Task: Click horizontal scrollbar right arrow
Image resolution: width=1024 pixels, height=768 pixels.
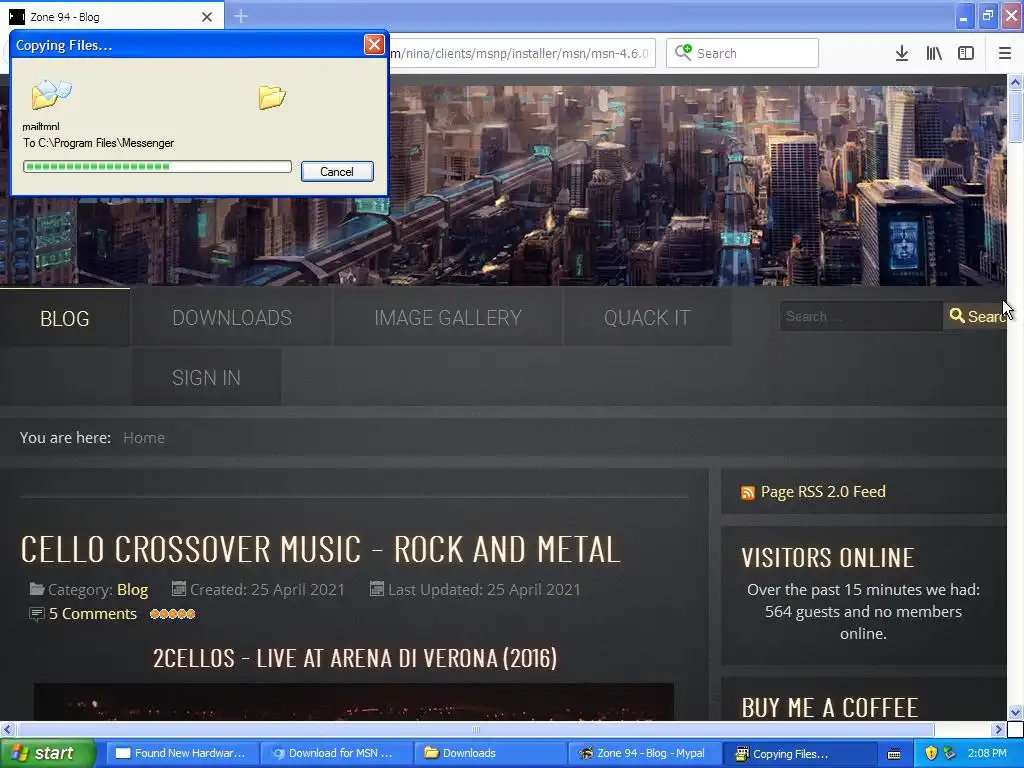Action: pyautogui.click(x=998, y=729)
